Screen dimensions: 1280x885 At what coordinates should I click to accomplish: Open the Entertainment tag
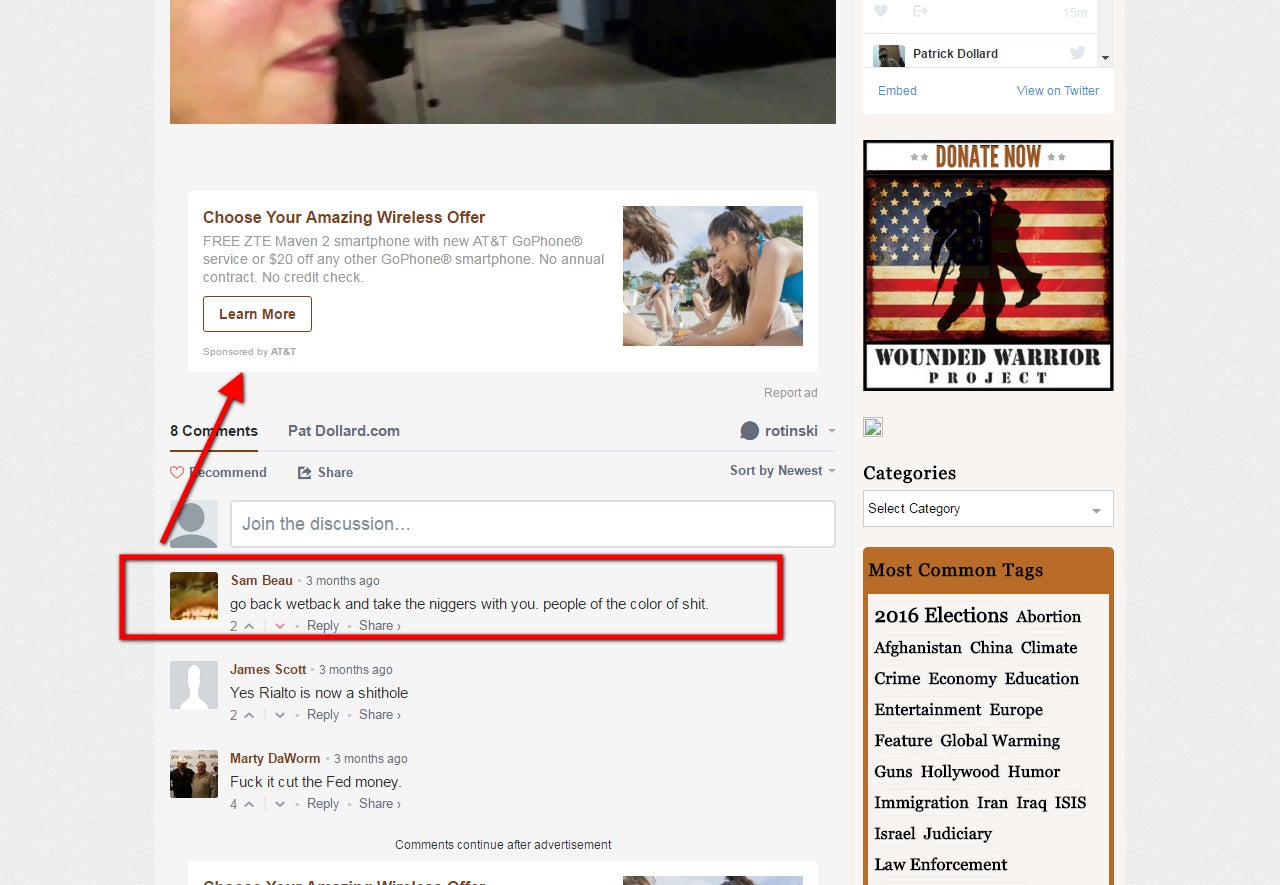click(928, 710)
